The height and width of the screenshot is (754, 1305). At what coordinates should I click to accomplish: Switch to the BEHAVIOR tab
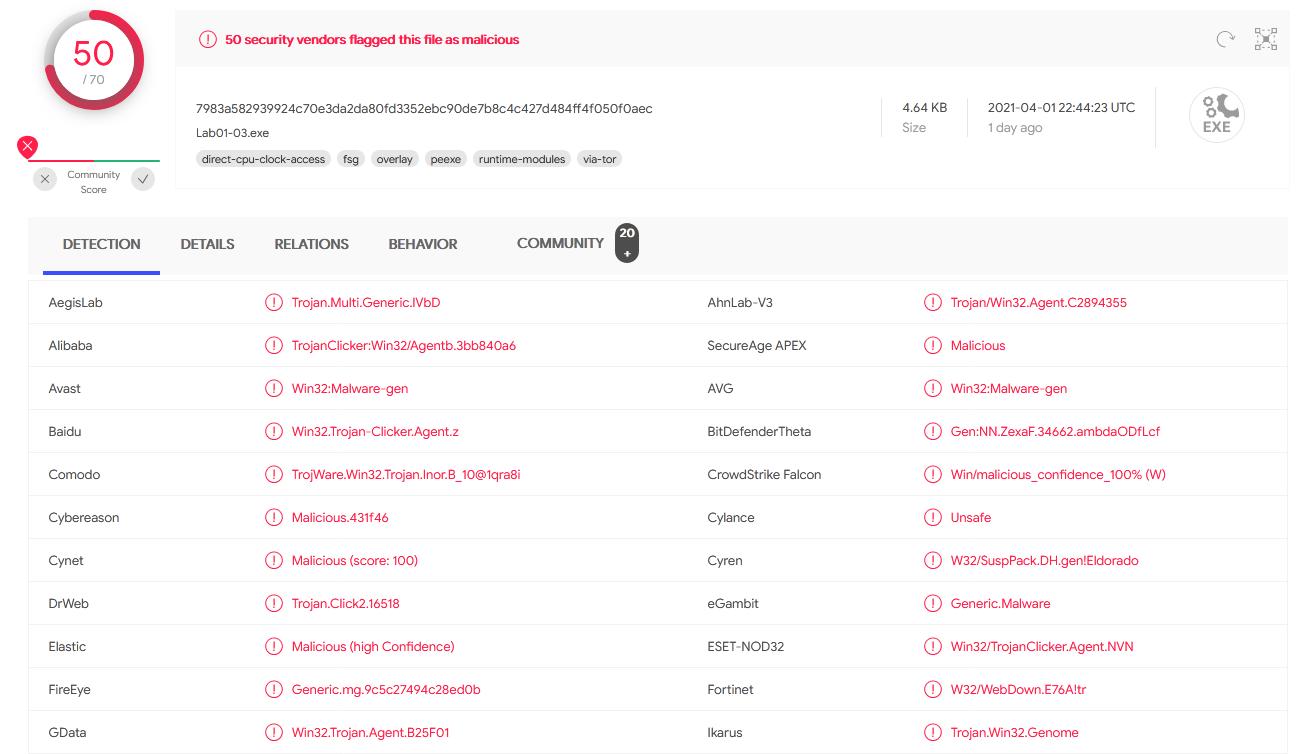coord(423,244)
